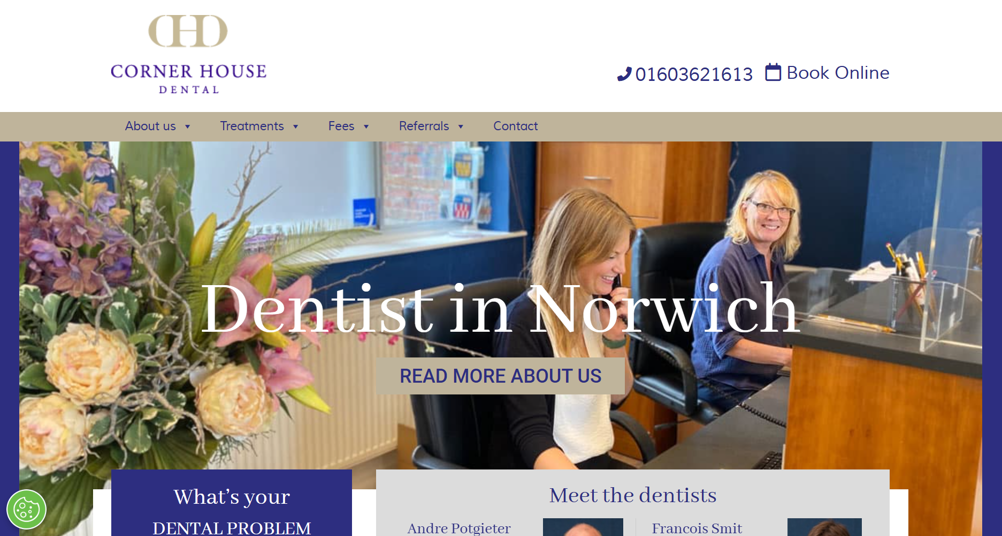The image size is (1002, 536).
Task: Click Francois Smit's name
Action: 697,528
